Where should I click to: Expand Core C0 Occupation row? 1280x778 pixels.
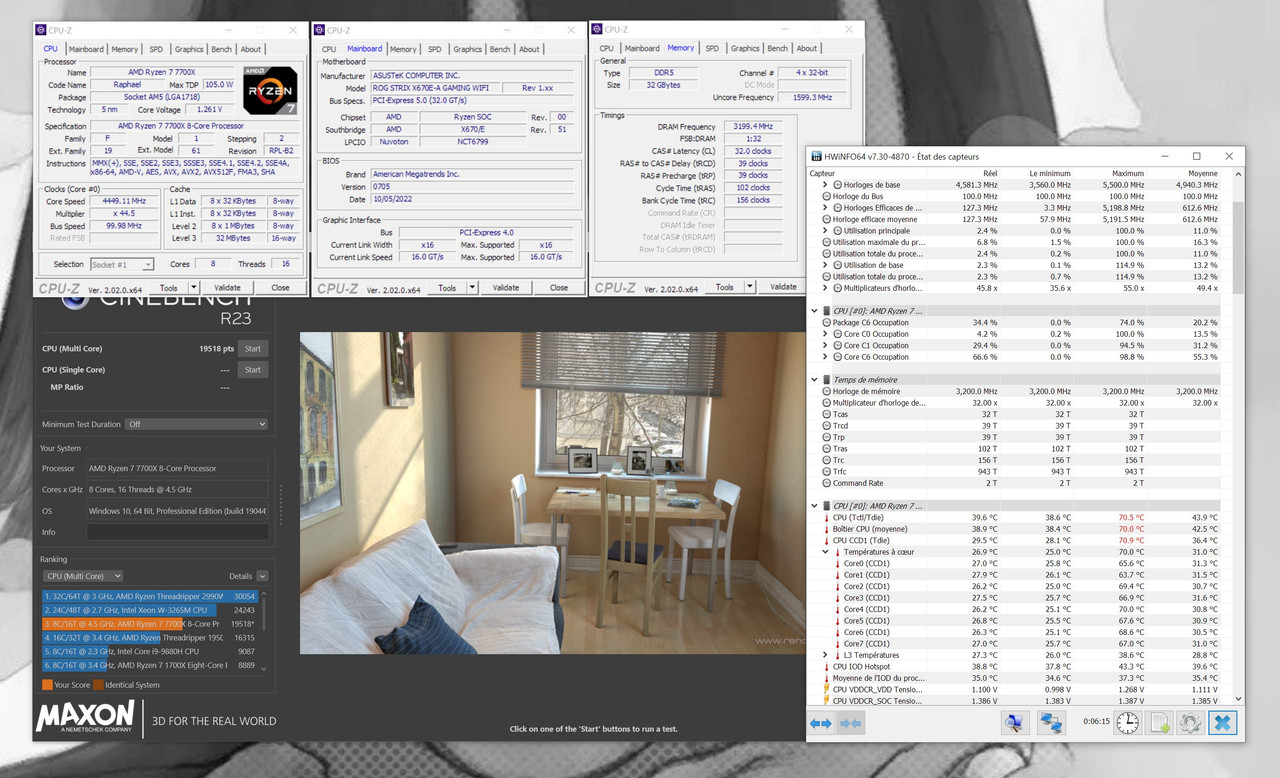pos(825,334)
